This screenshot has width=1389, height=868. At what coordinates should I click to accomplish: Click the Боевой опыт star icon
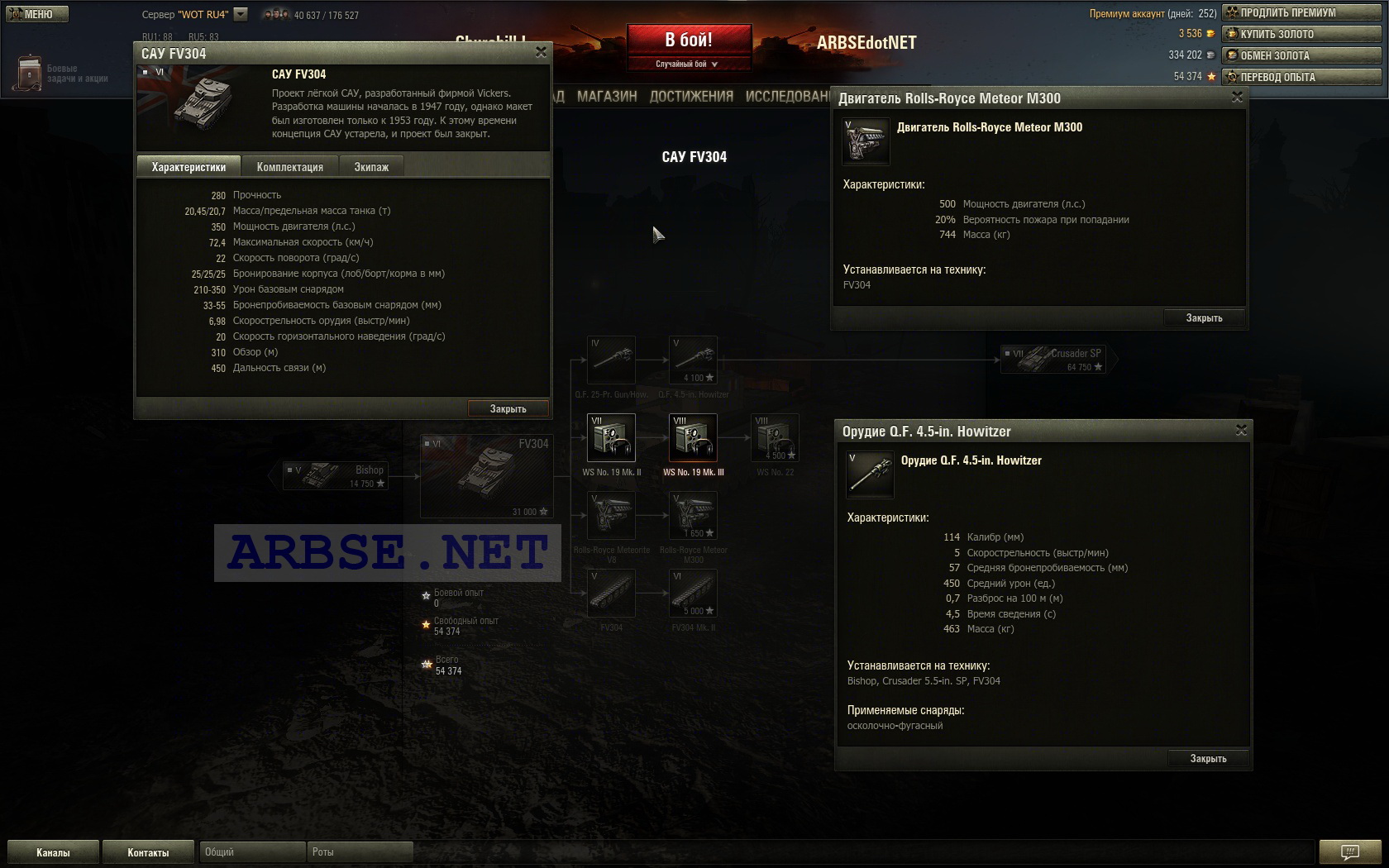pyautogui.click(x=427, y=595)
